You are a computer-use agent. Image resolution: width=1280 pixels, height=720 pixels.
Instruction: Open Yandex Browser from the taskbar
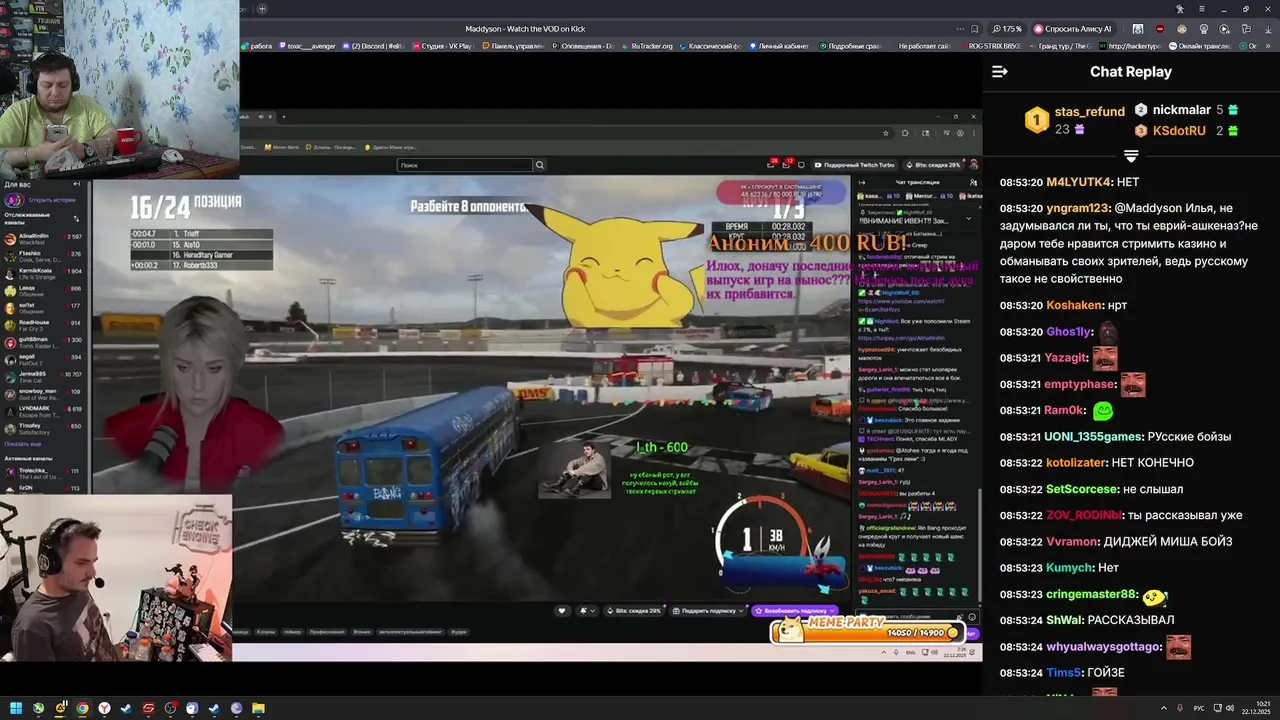pyautogui.click(x=104, y=708)
